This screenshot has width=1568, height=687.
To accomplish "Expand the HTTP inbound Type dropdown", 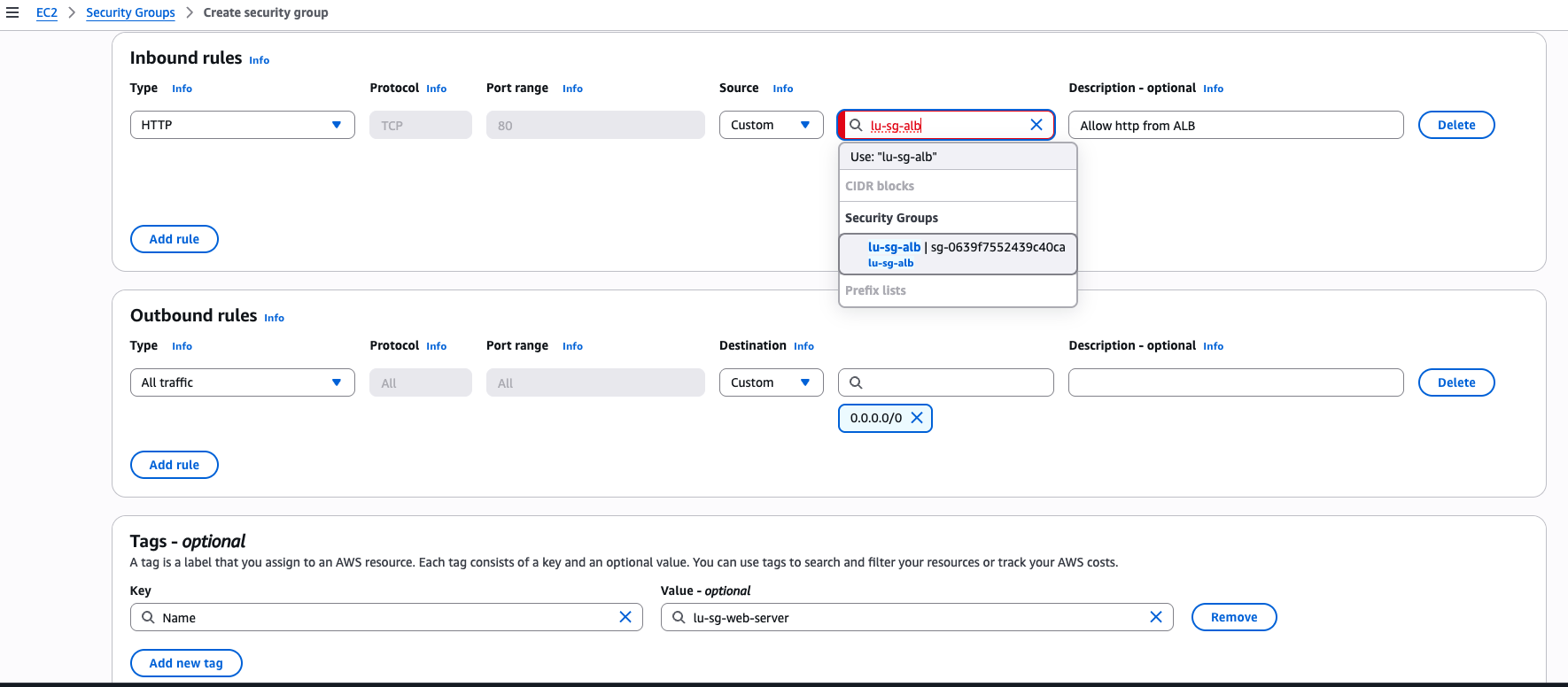I will (x=242, y=125).
